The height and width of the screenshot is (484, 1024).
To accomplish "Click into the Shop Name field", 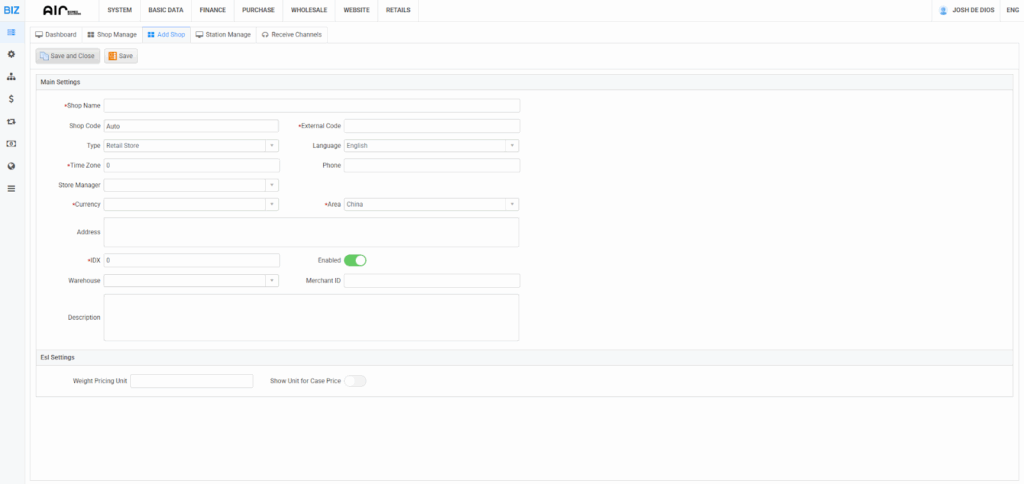I will [312, 106].
